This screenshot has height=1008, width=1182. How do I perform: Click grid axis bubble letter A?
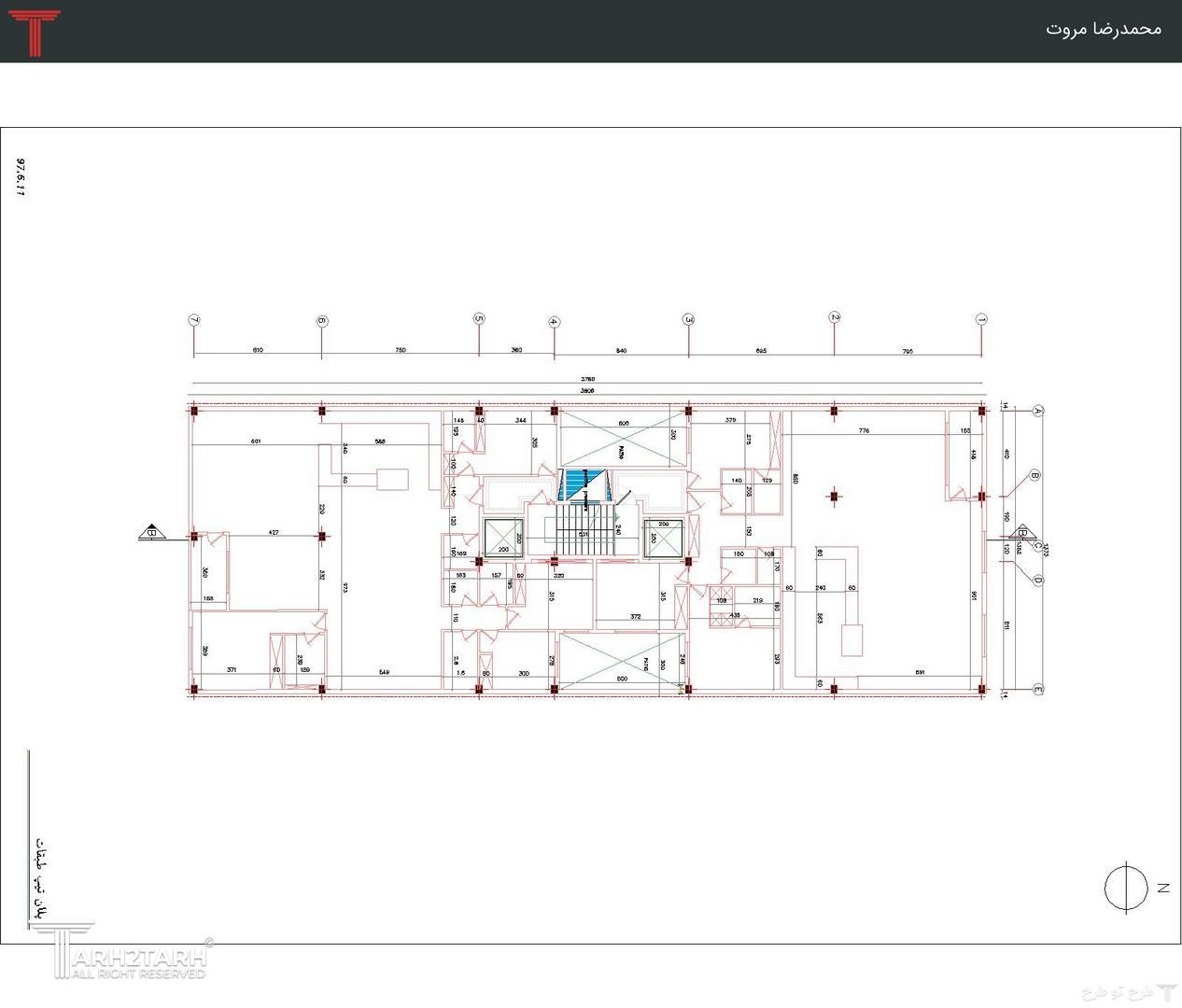click(x=1037, y=411)
